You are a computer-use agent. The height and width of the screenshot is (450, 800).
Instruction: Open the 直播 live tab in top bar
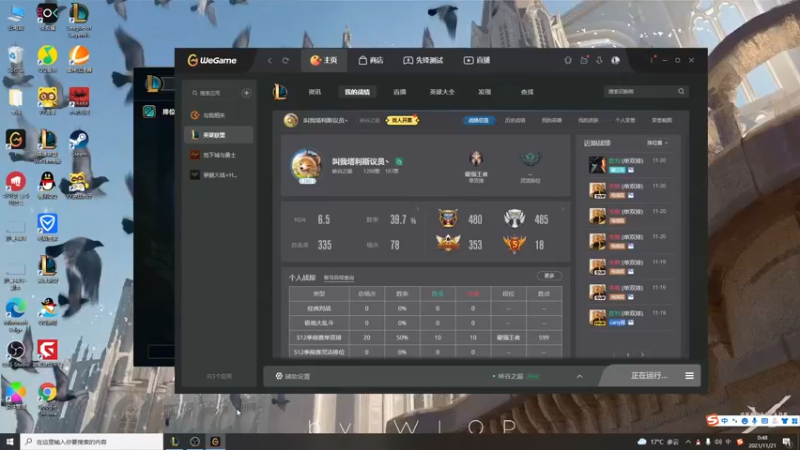click(x=477, y=60)
